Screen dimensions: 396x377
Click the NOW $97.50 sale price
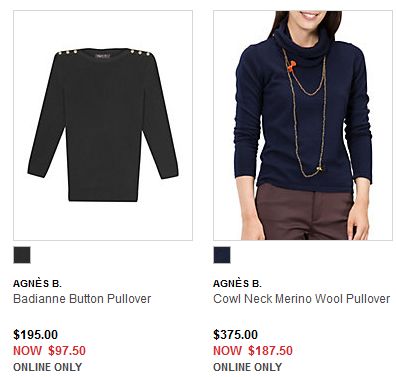click(x=49, y=351)
